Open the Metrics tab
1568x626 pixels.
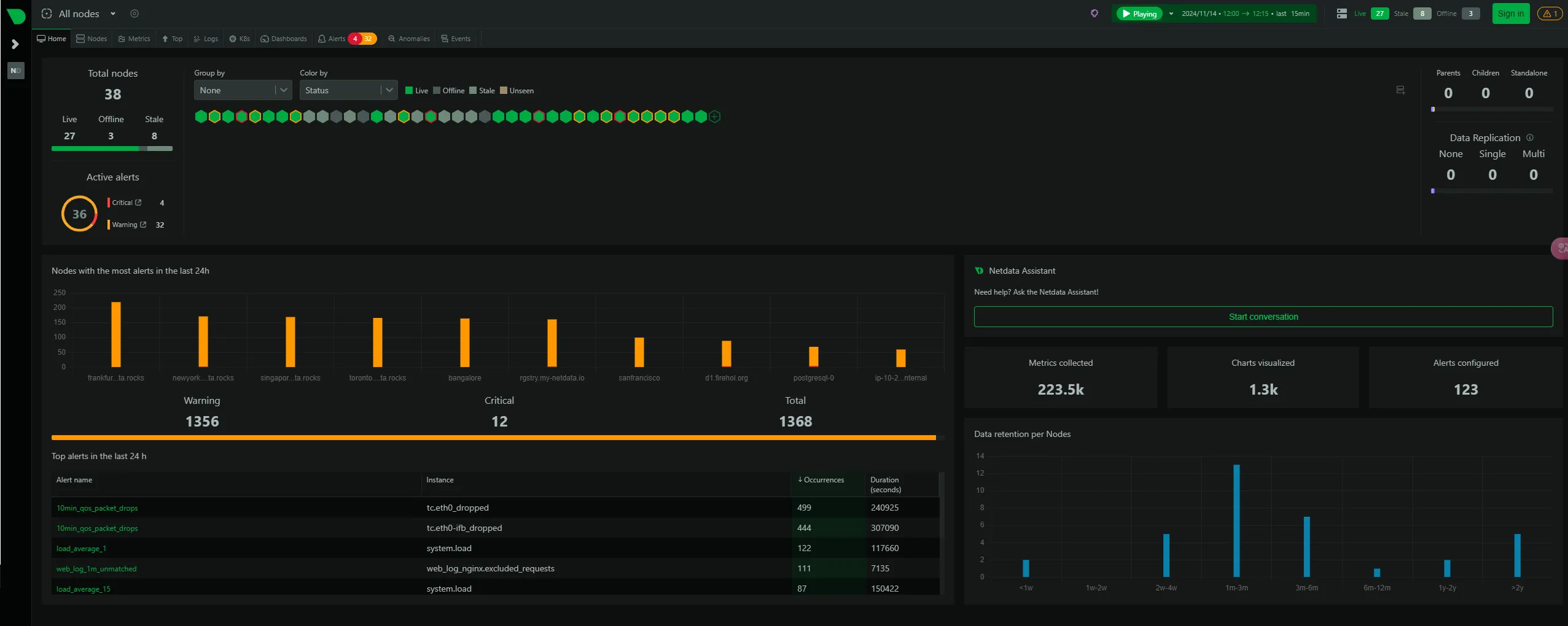pos(134,39)
